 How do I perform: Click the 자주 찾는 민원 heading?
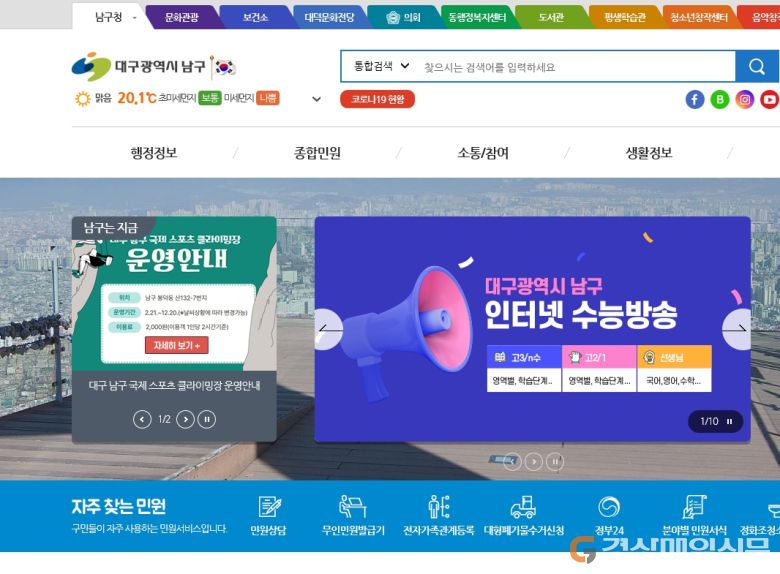pos(118,506)
